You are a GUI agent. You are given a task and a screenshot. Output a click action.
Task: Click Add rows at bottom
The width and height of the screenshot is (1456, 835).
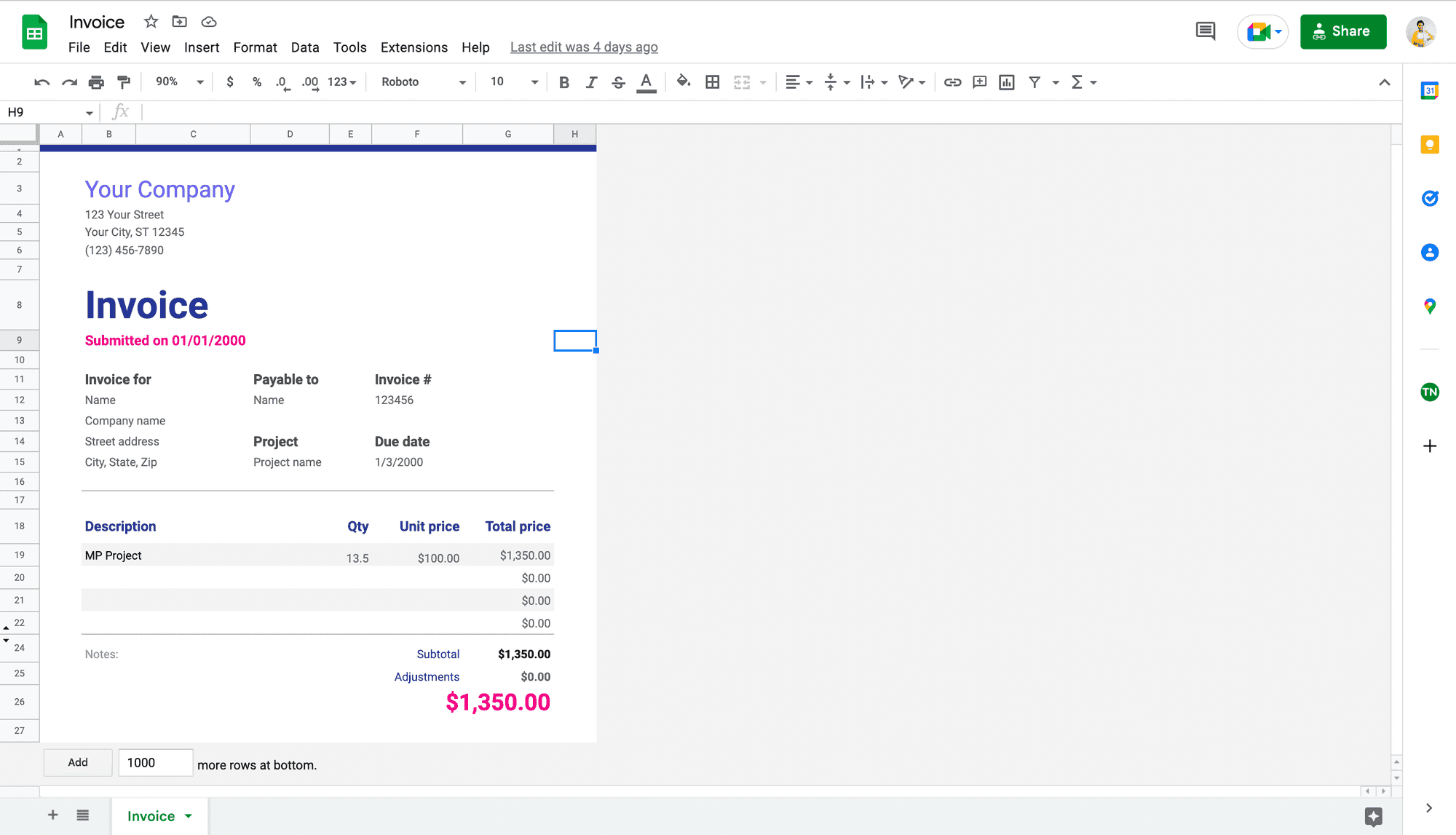(x=77, y=762)
